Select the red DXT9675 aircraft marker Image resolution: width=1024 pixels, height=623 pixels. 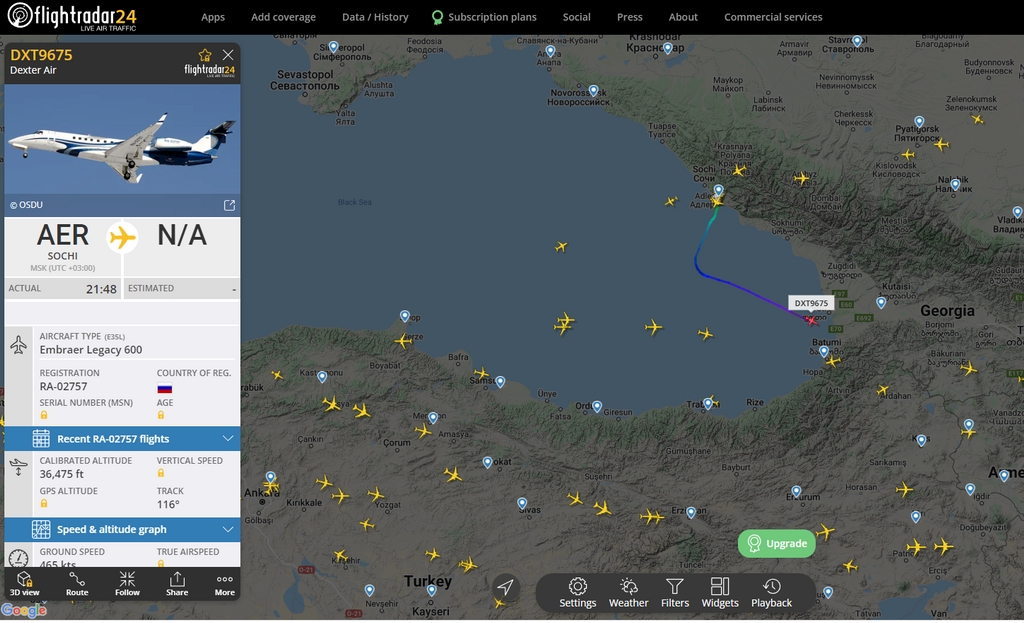[811, 320]
